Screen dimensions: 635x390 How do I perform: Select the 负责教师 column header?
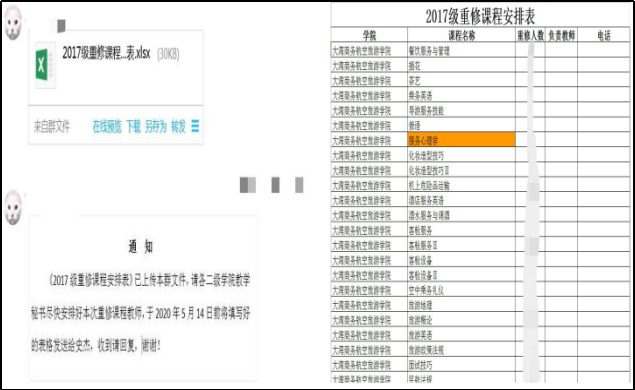coord(561,35)
